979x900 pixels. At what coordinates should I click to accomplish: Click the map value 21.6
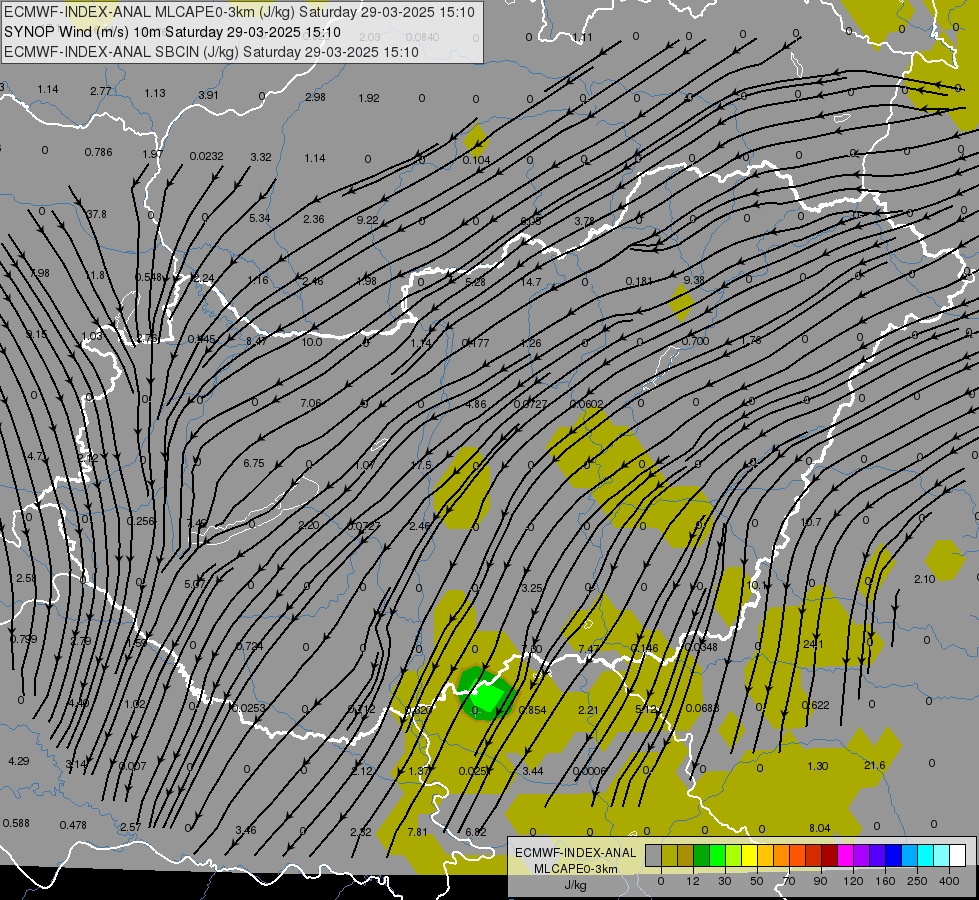tap(875, 765)
